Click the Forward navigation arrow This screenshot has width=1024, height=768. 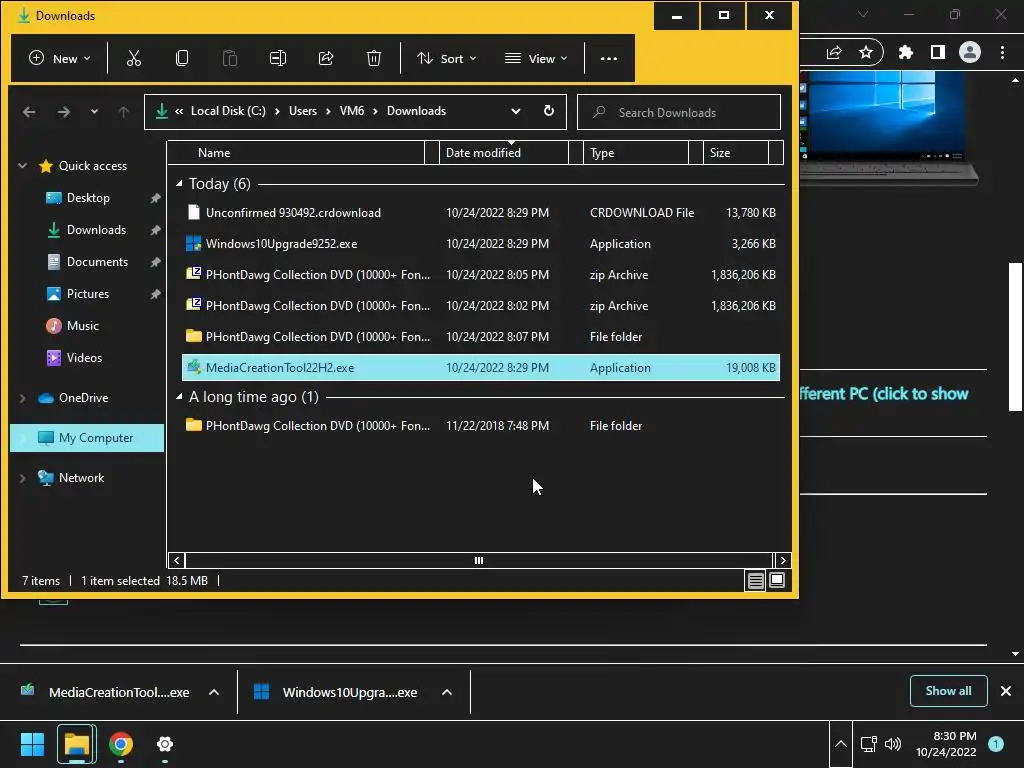pyautogui.click(x=63, y=112)
